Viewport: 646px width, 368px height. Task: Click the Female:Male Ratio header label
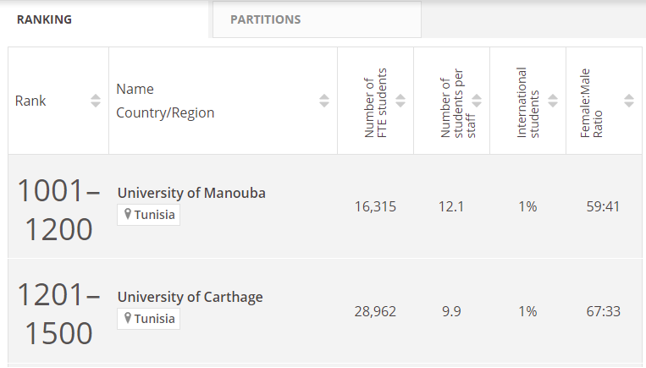(x=591, y=103)
